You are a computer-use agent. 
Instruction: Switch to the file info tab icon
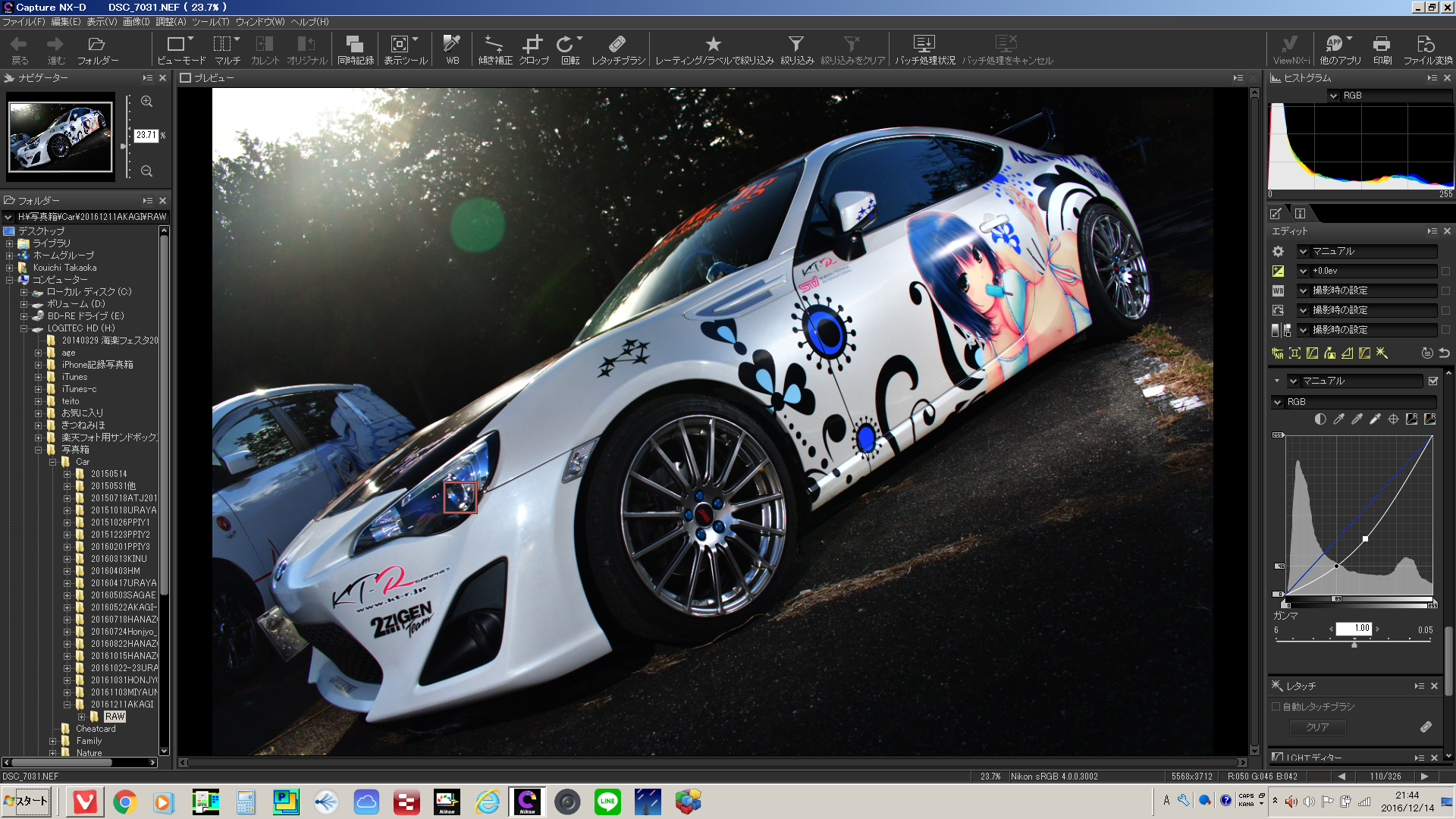coord(1300,214)
